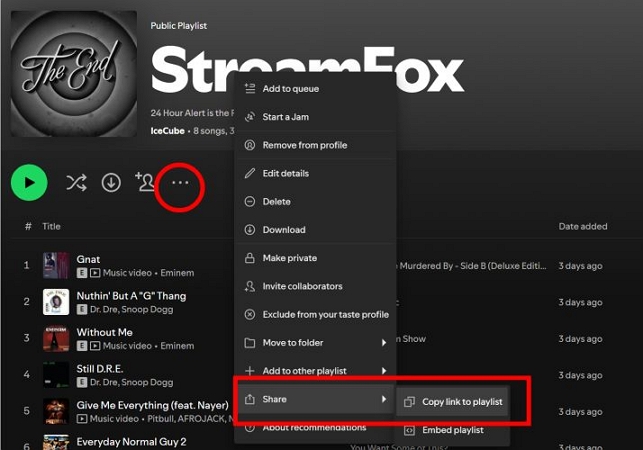The width and height of the screenshot is (643, 450).
Task: Click music video icon on Without Me row
Action: click(x=95, y=346)
